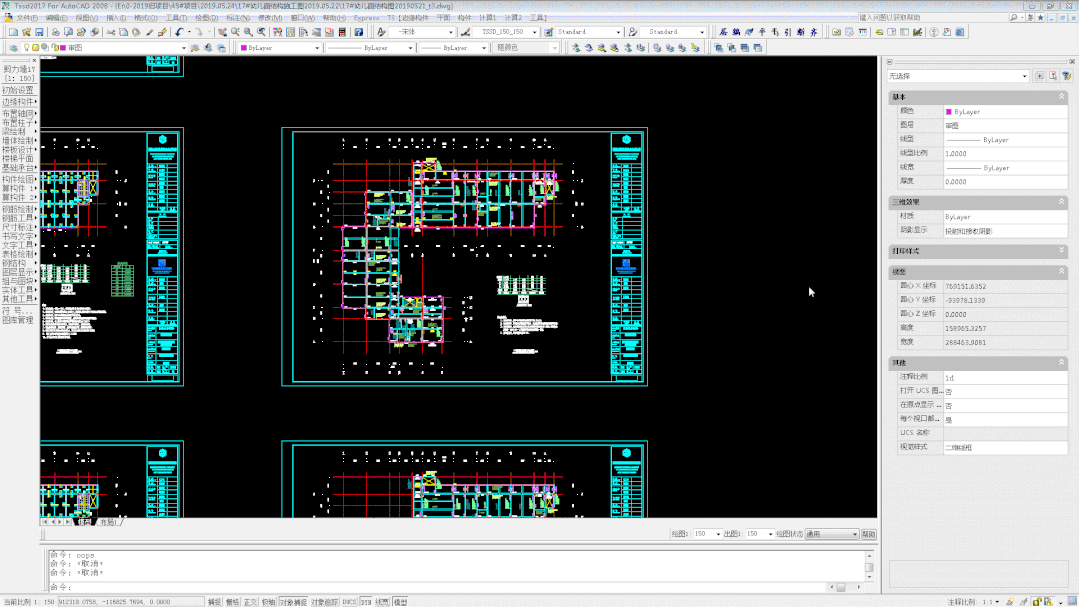This screenshot has height=607, width=1079.
Task: Click the Match Properties brush icon
Action: pos(149,32)
